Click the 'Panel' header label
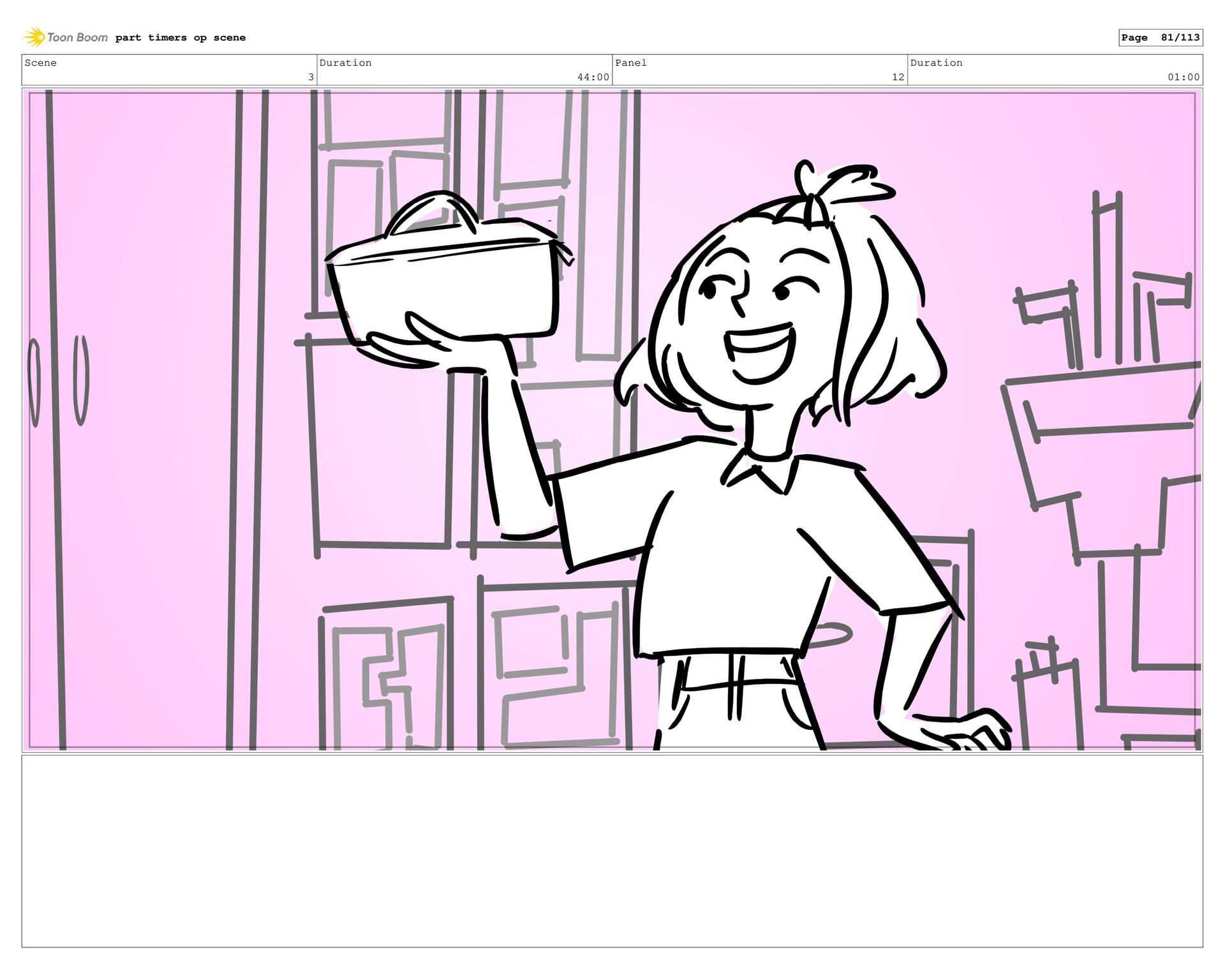The height and width of the screenshot is (980, 1225). [x=631, y=63]
